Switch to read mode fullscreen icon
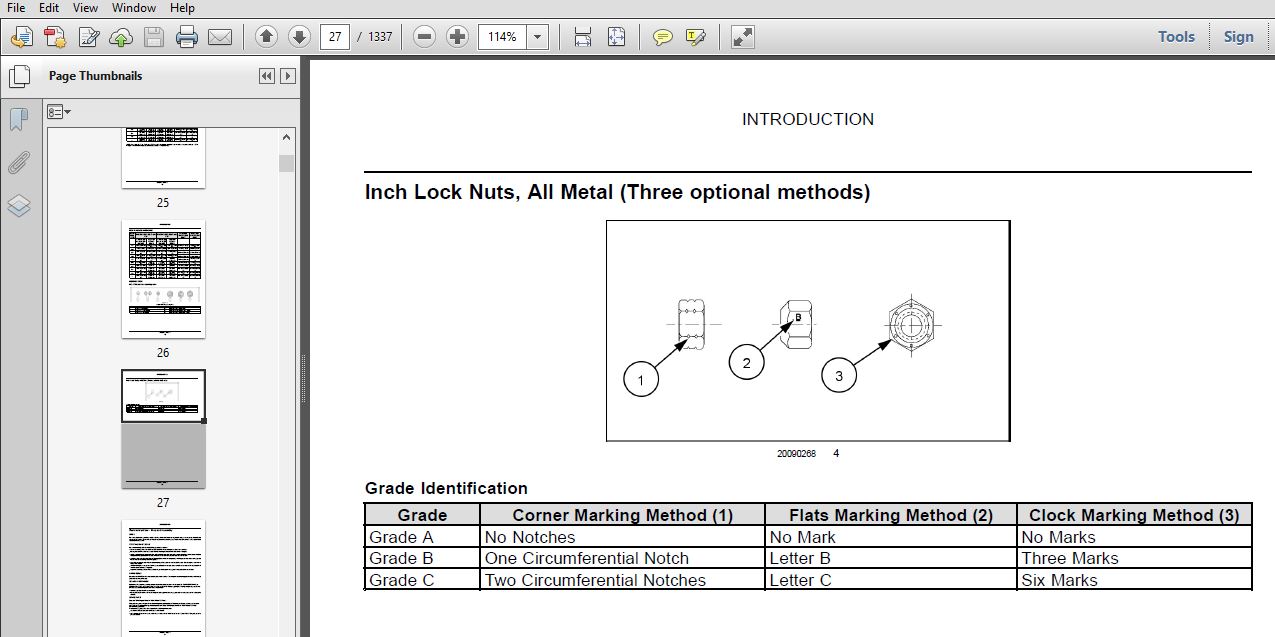The height and width of the screenshot is (637, 1275). pos(742,37)
